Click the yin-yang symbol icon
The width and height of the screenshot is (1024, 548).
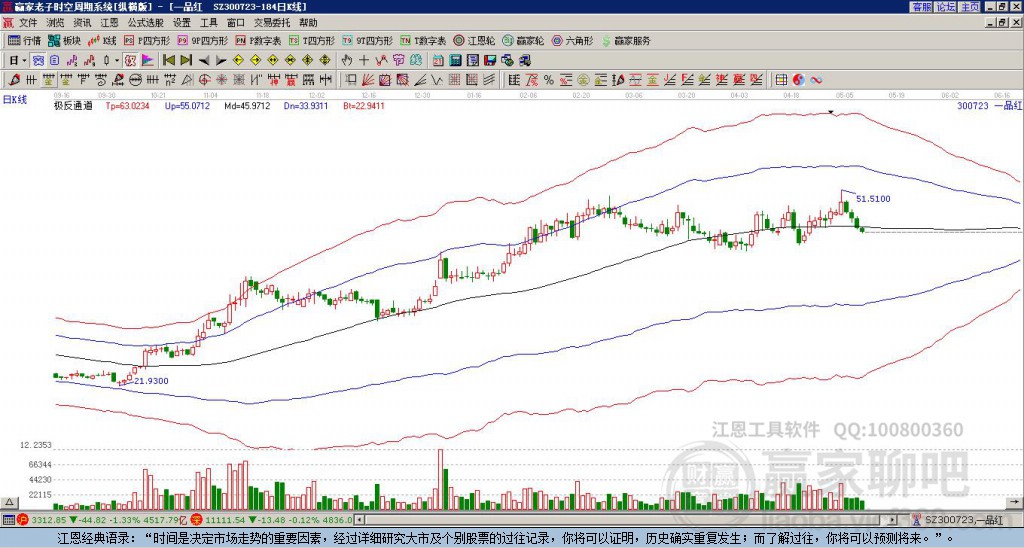click(x=798, y=80)
